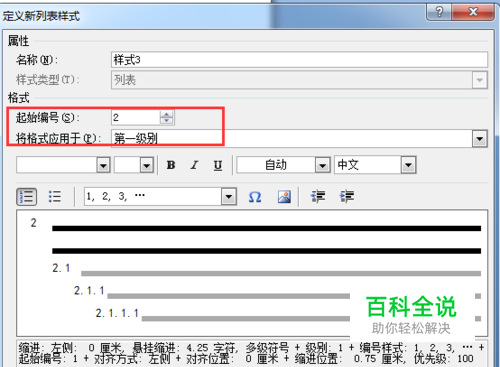This screenshot has height=367, width=500.
Task: Click the 第一级别 text in level field
Action: 135,138
